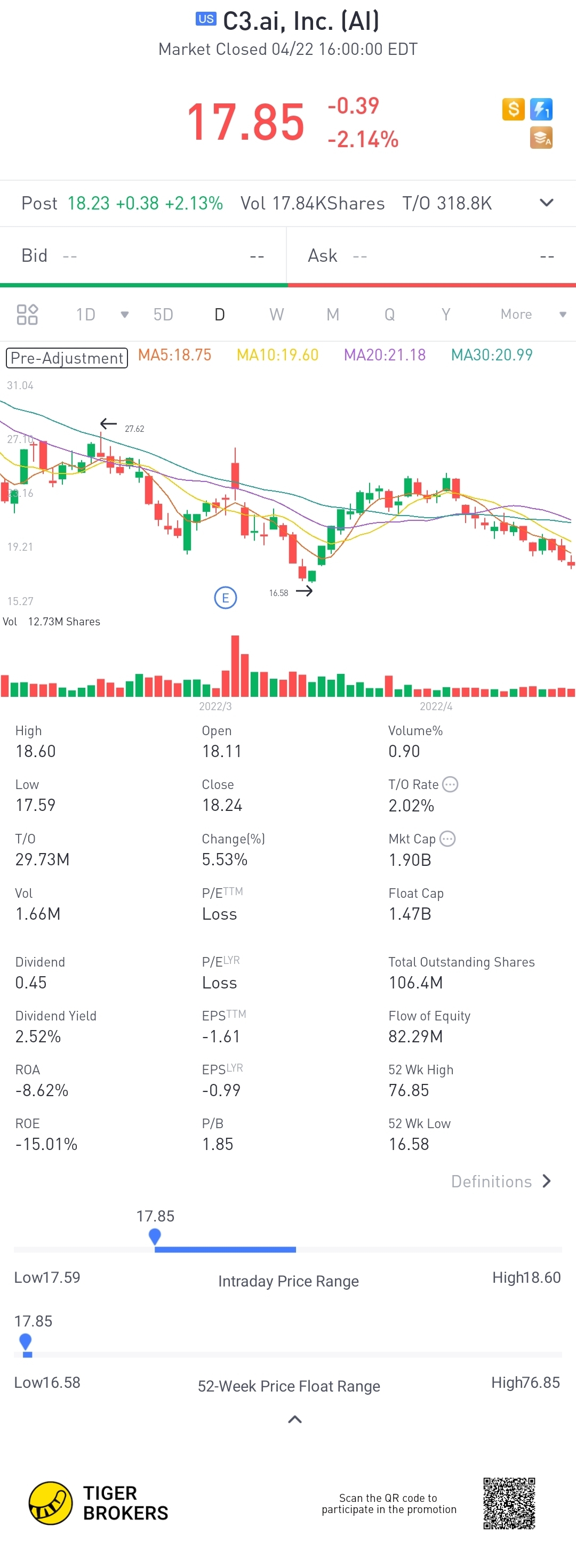The height and width of the screenshot is (1568, 576).
Task: Tap the MA5:18.75 indicator label
Action: point(175,355)
